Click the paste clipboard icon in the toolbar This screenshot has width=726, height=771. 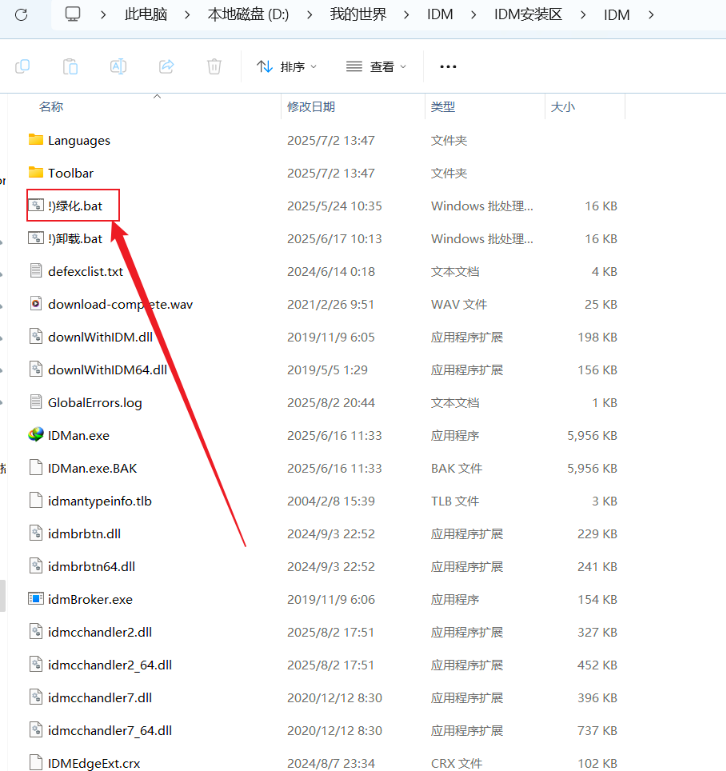pos(70,66)
